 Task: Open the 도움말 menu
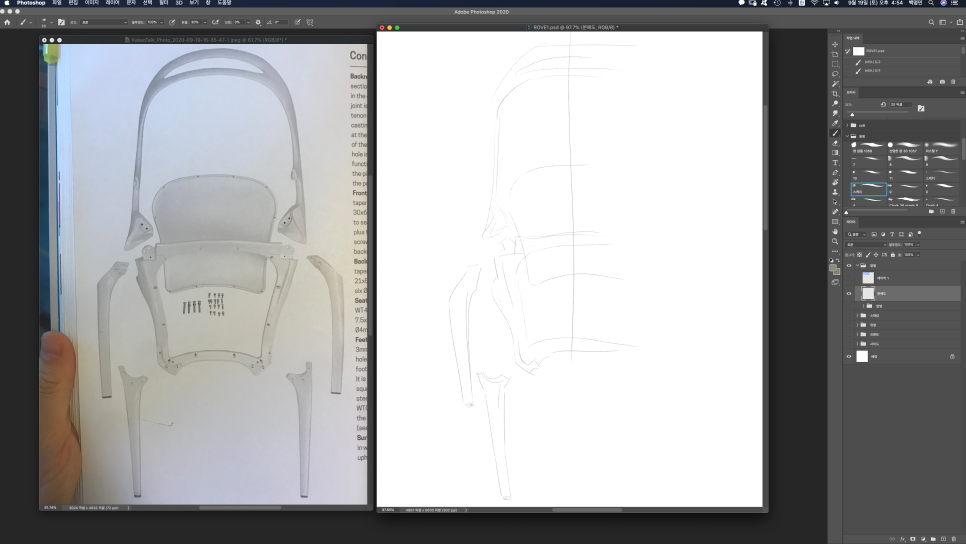(224, 3)
